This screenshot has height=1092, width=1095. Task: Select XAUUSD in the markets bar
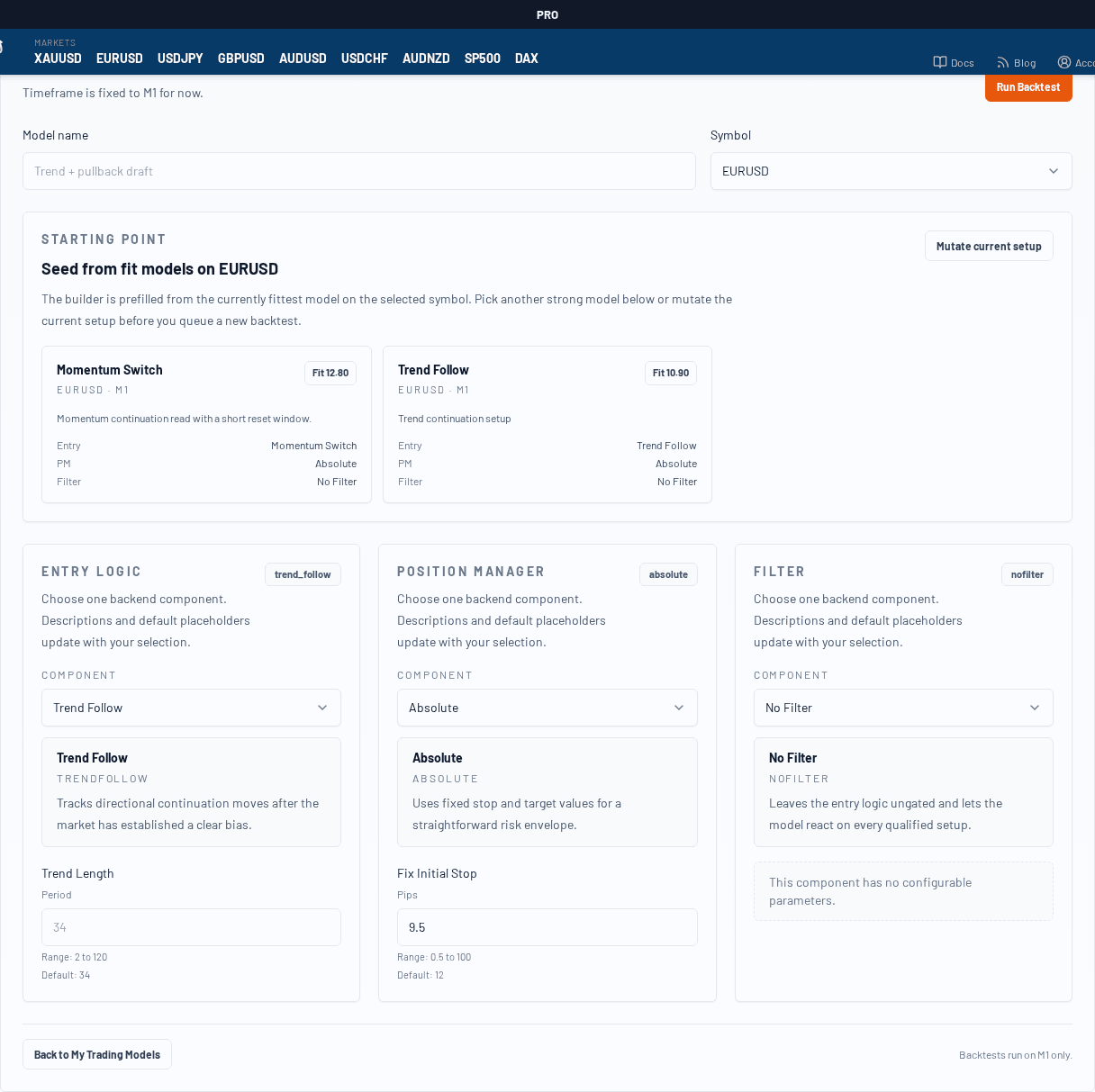[58, 59]
